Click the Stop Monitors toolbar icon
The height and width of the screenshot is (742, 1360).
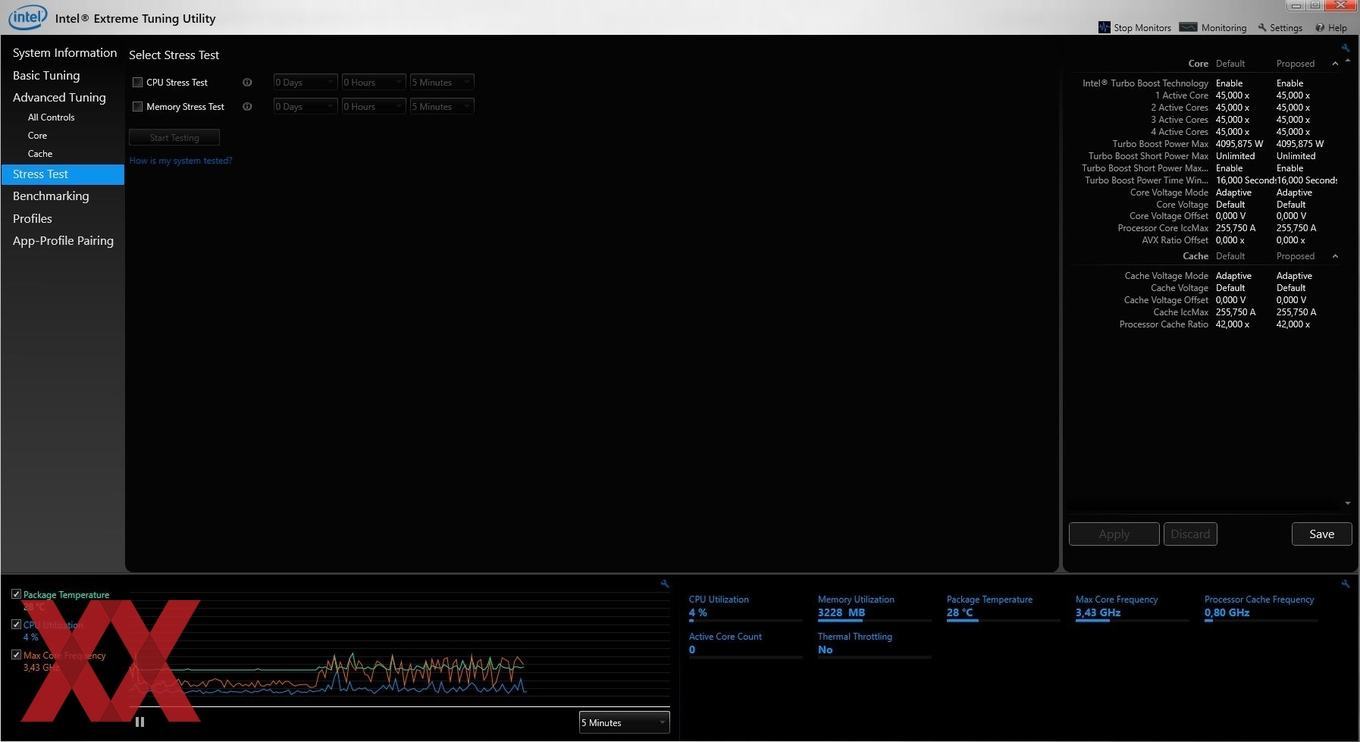[1104, 27]
